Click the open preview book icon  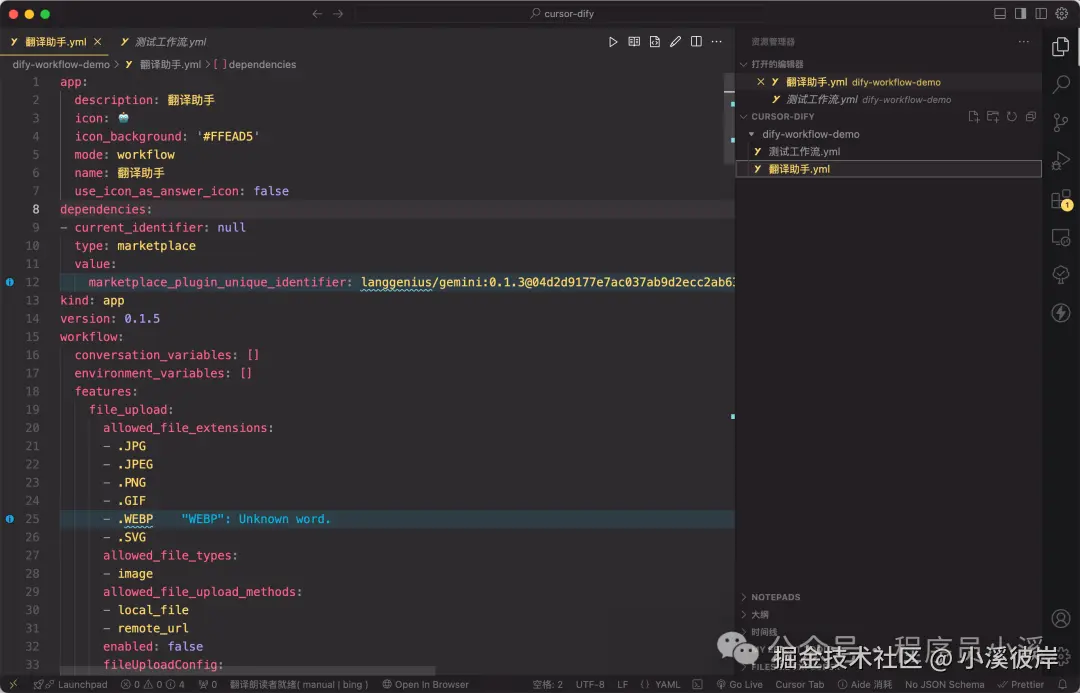point(634,42)
